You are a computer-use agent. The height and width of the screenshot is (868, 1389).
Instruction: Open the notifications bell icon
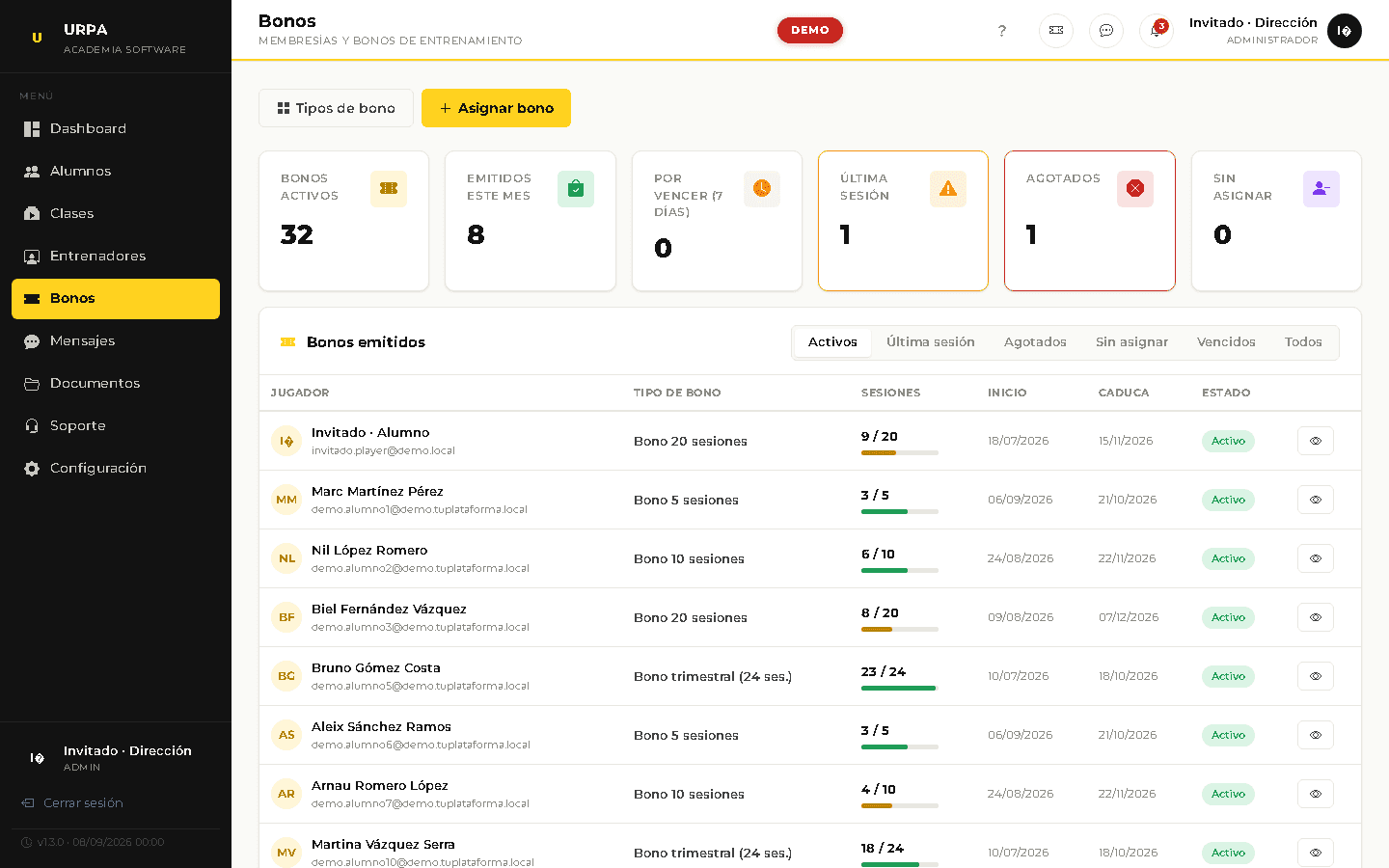tap(1157, 31)
